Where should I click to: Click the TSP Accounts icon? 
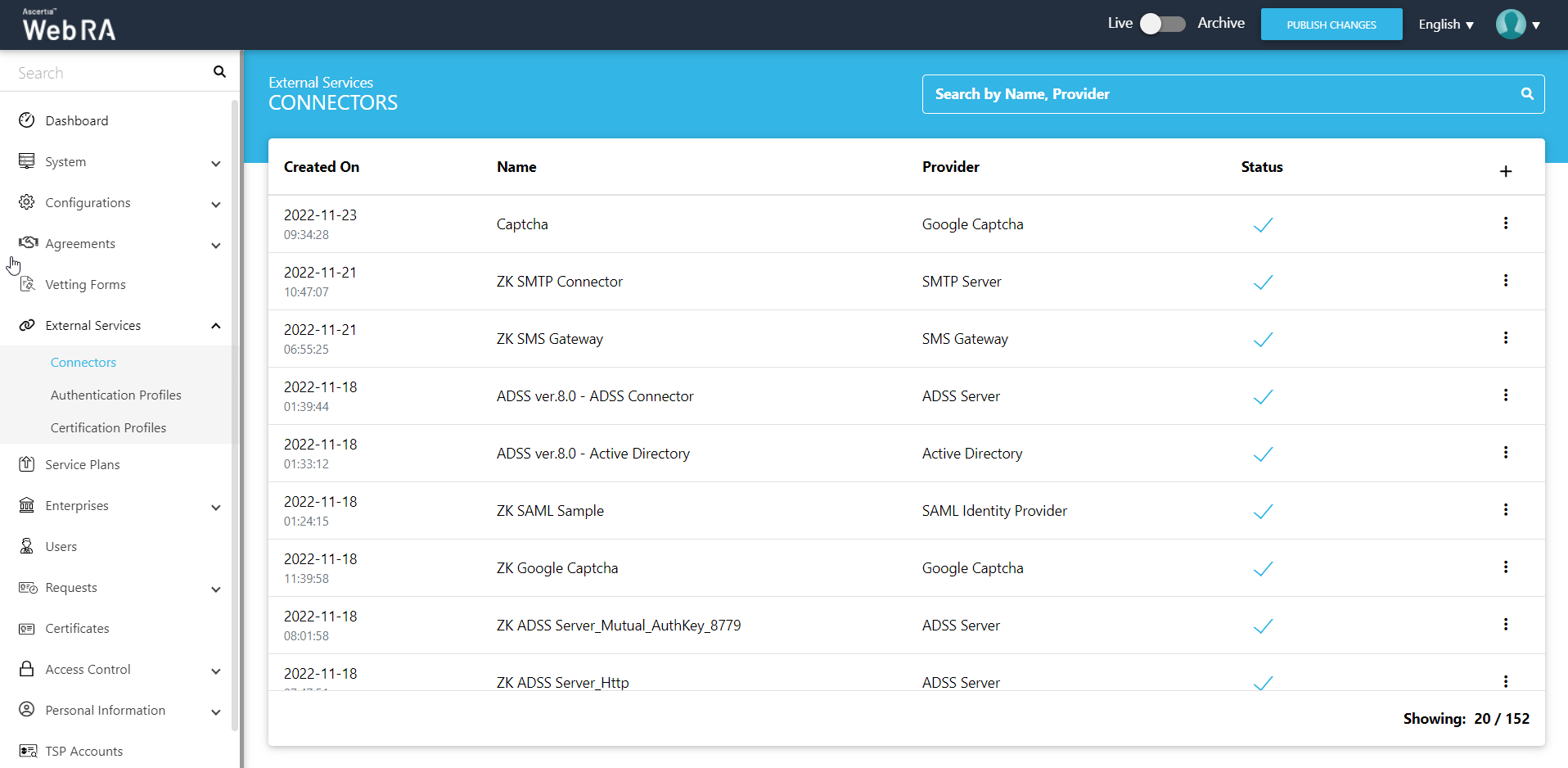coord(28,751)
